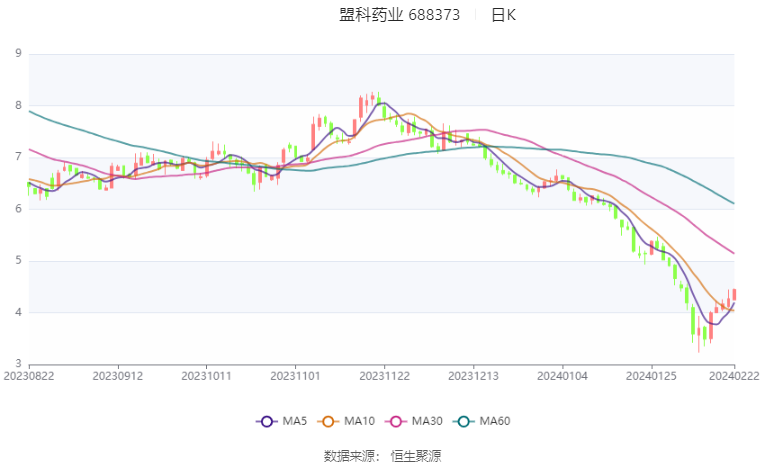
Task: Click the last red candlestick at 20240222
Action: point(734,294)
